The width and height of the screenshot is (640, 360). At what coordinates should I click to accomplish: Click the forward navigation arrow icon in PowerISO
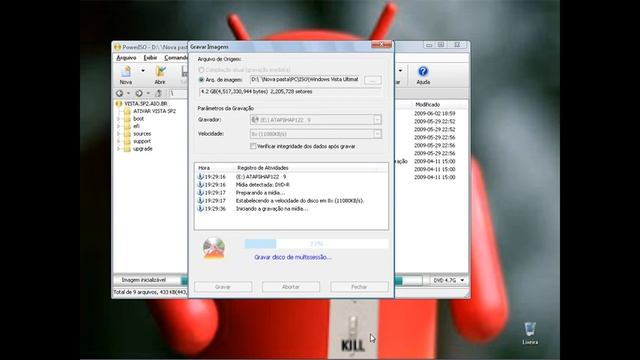(x=139, y=93)
